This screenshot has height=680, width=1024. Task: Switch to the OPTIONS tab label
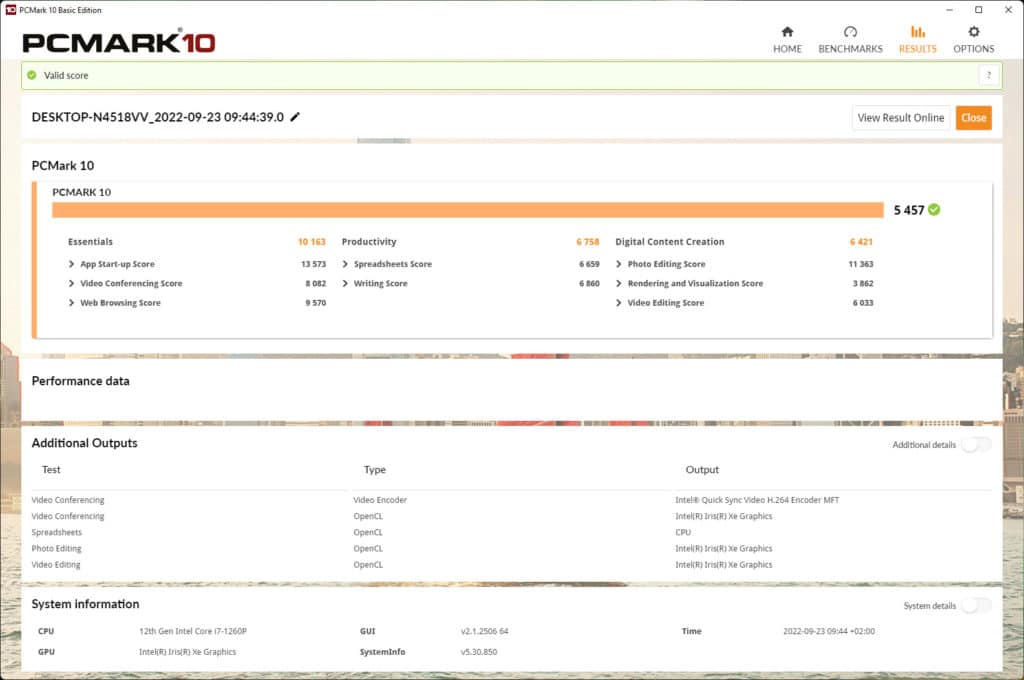(974, 49)
